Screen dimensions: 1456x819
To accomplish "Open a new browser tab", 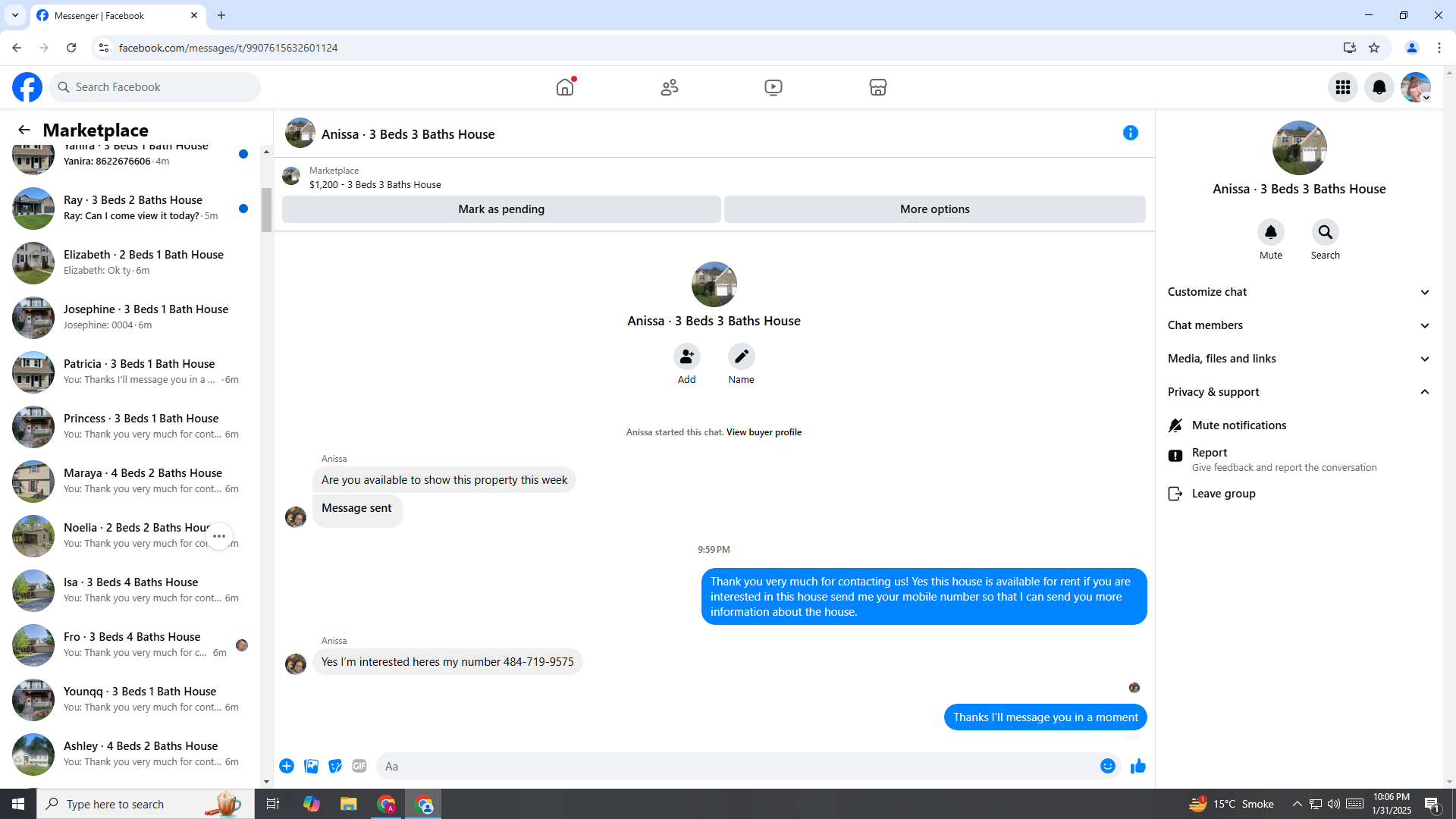I will tap(221, 15).
